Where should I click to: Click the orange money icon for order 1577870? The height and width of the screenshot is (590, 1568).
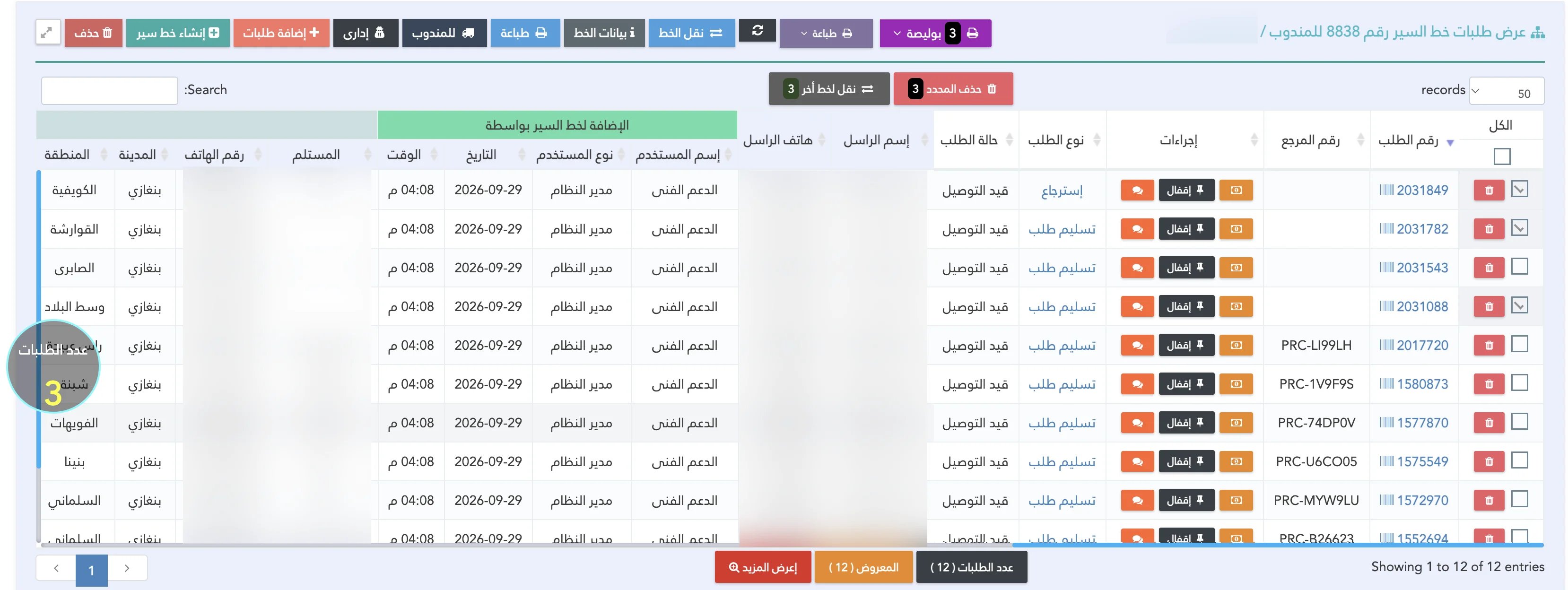point(1236,423)
